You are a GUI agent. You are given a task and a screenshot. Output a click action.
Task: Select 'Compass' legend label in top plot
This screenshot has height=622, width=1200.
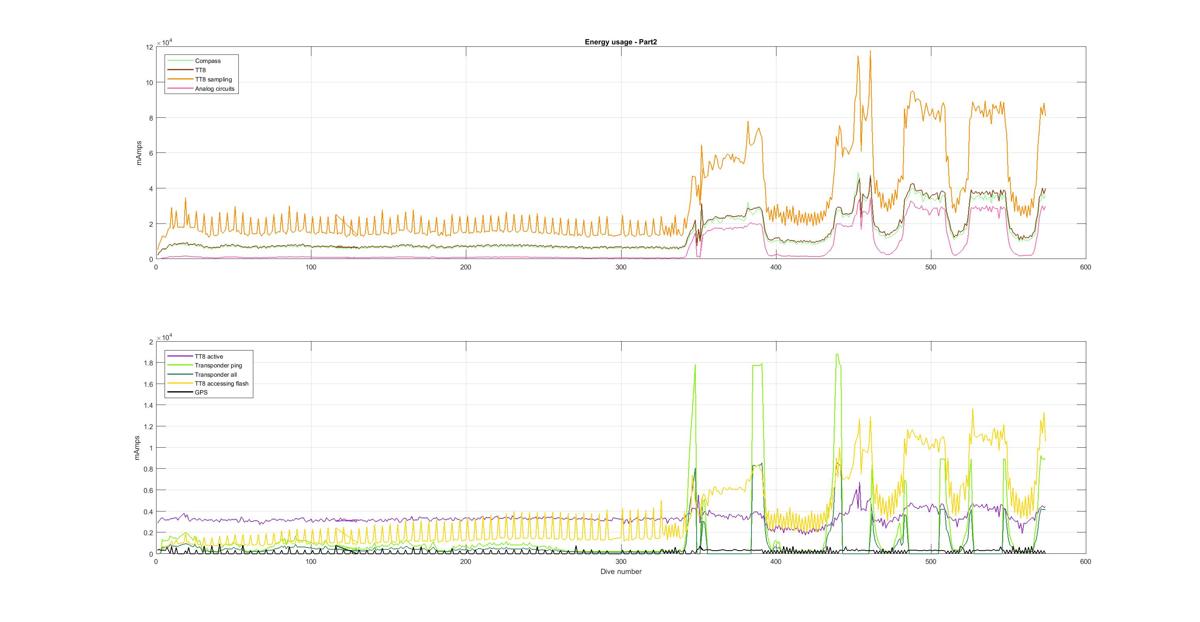click(209, 60)
